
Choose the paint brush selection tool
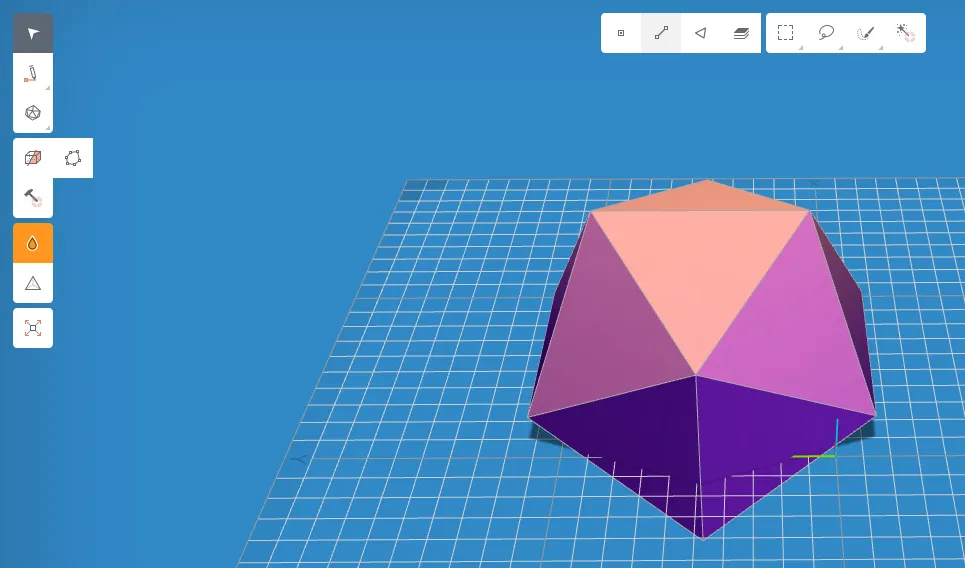click(865, 33)
